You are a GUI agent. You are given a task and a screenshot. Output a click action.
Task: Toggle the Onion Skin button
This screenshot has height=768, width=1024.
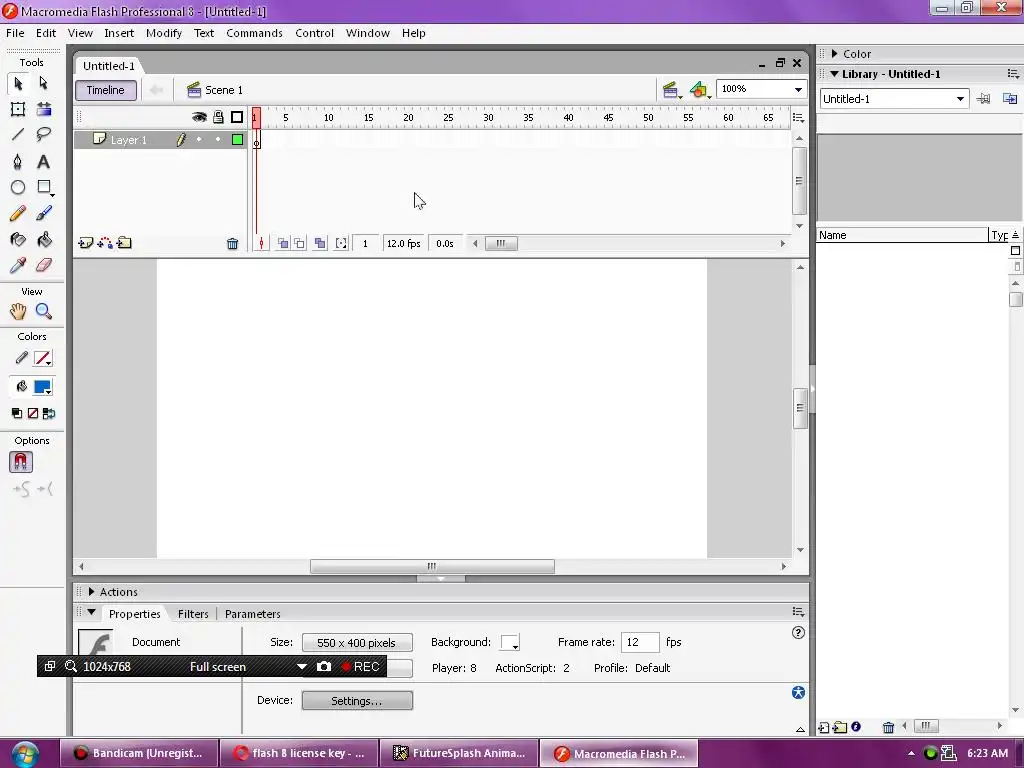[x=283, y=244]
